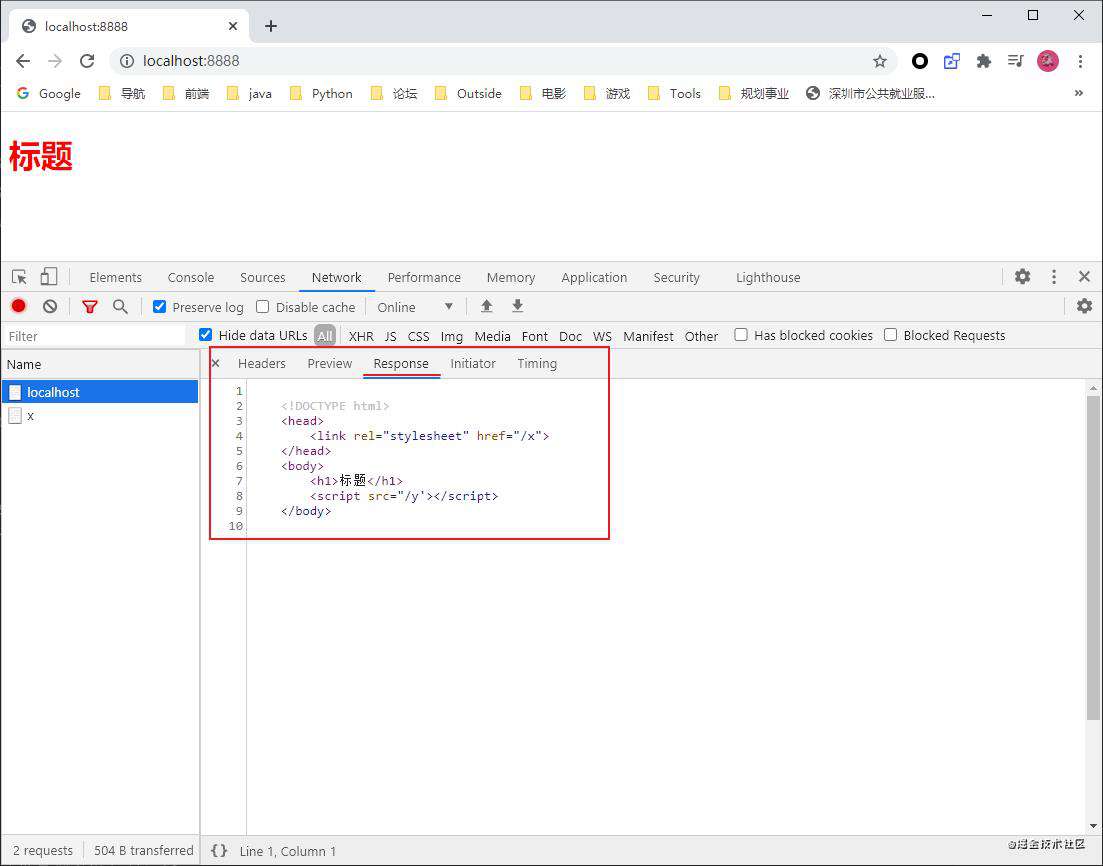Show the Preview tab

[x=330, y=363]
